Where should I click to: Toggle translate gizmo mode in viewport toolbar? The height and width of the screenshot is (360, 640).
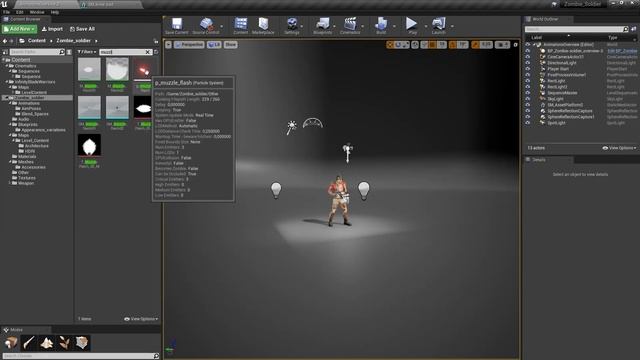tap(390, 44)
